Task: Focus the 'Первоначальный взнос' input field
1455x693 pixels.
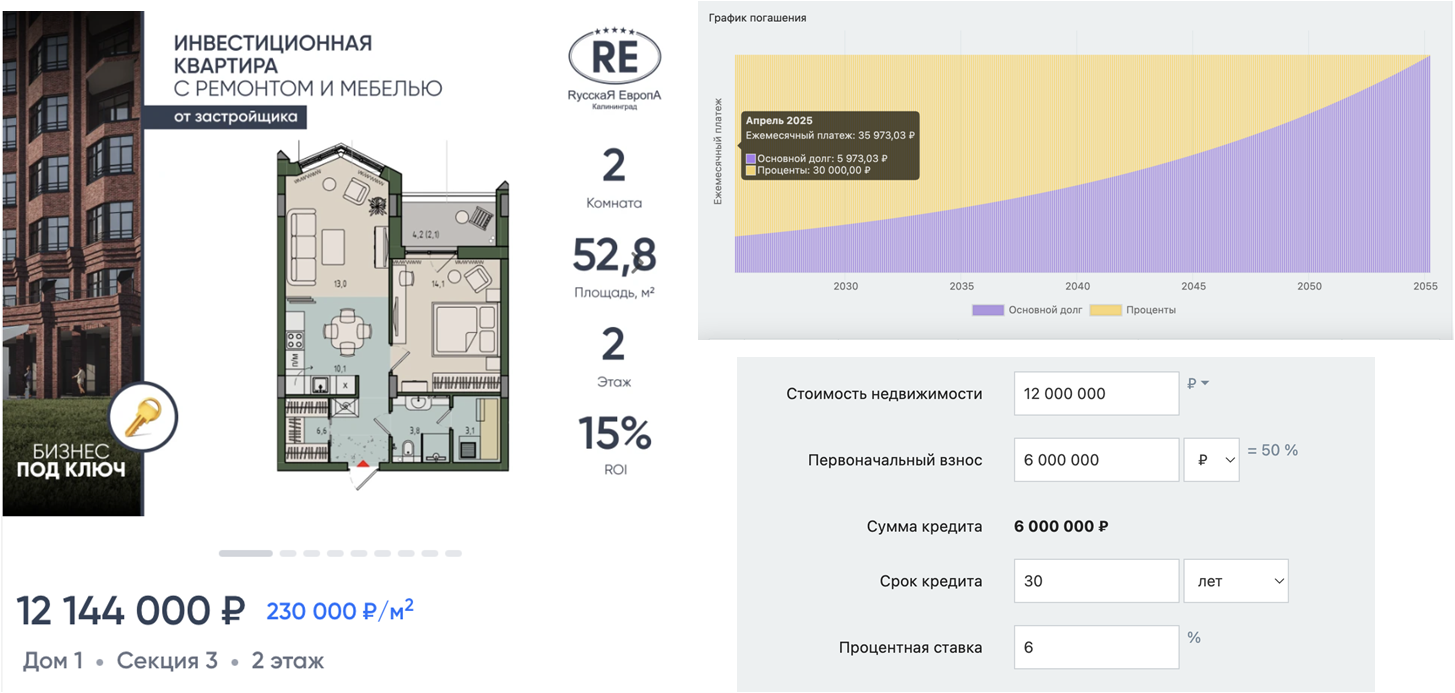Action: (x=1097, y=460)
